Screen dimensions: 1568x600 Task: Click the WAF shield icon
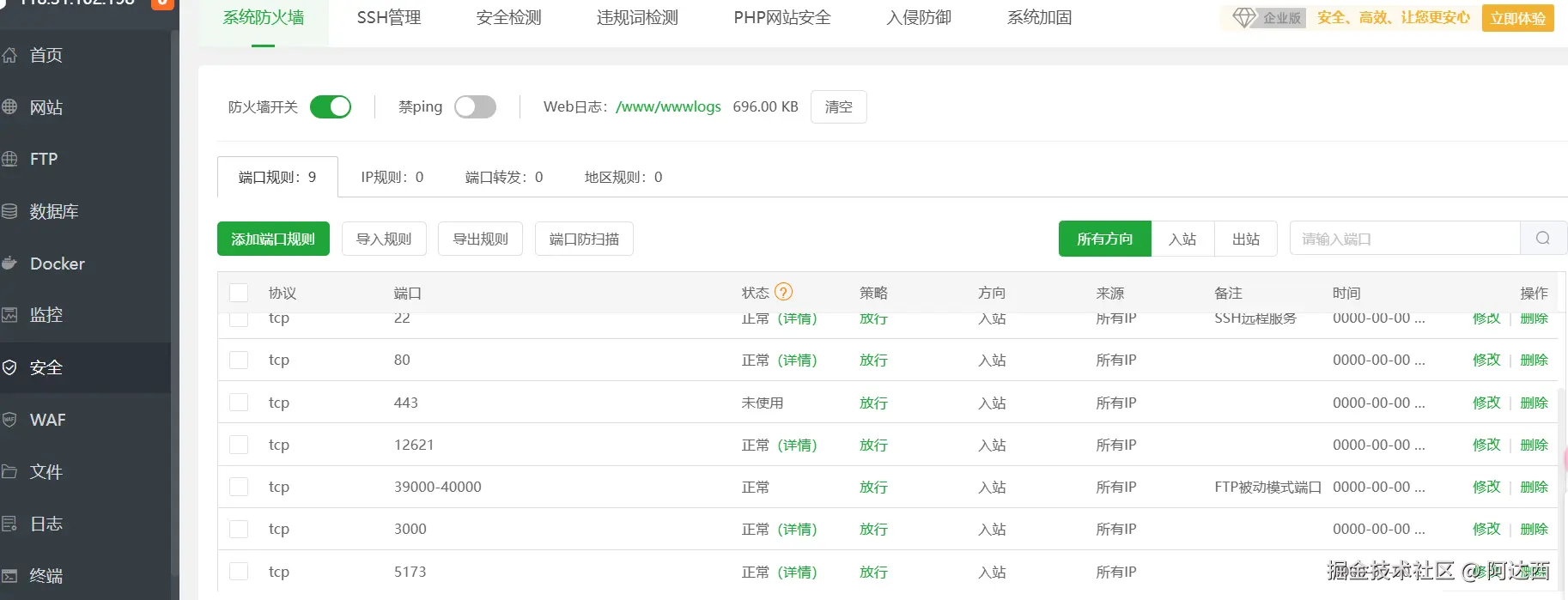[9, 420]
